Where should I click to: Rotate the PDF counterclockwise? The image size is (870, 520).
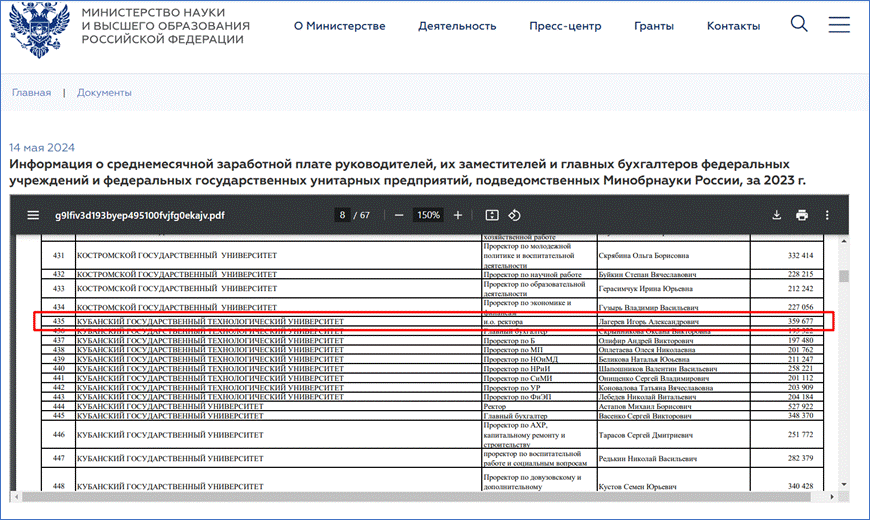[x=514, y=215]
